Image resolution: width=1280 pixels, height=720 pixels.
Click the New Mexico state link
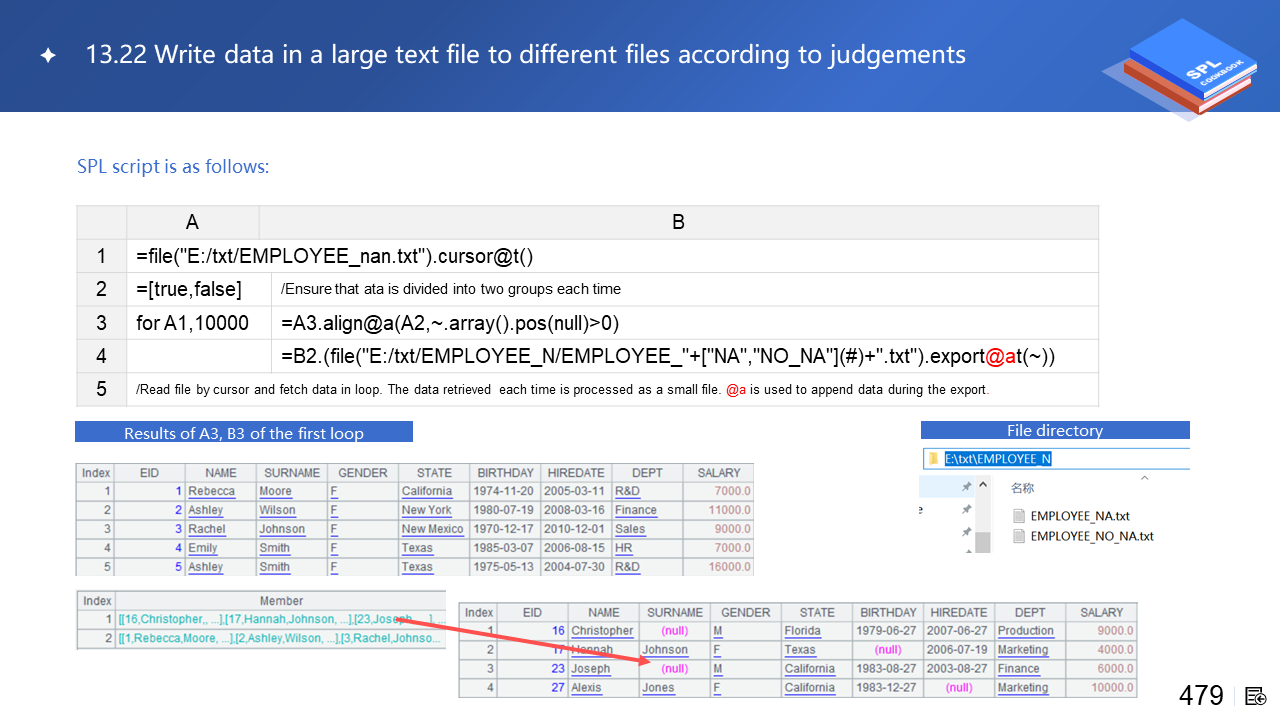432,529
